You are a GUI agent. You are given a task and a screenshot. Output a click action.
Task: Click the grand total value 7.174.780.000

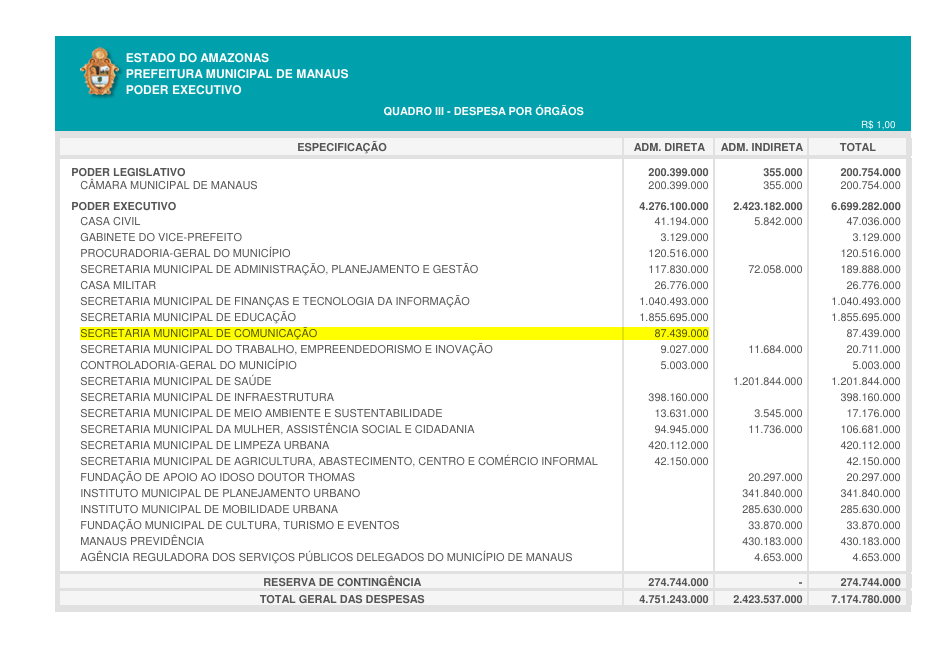click(865, 599)
